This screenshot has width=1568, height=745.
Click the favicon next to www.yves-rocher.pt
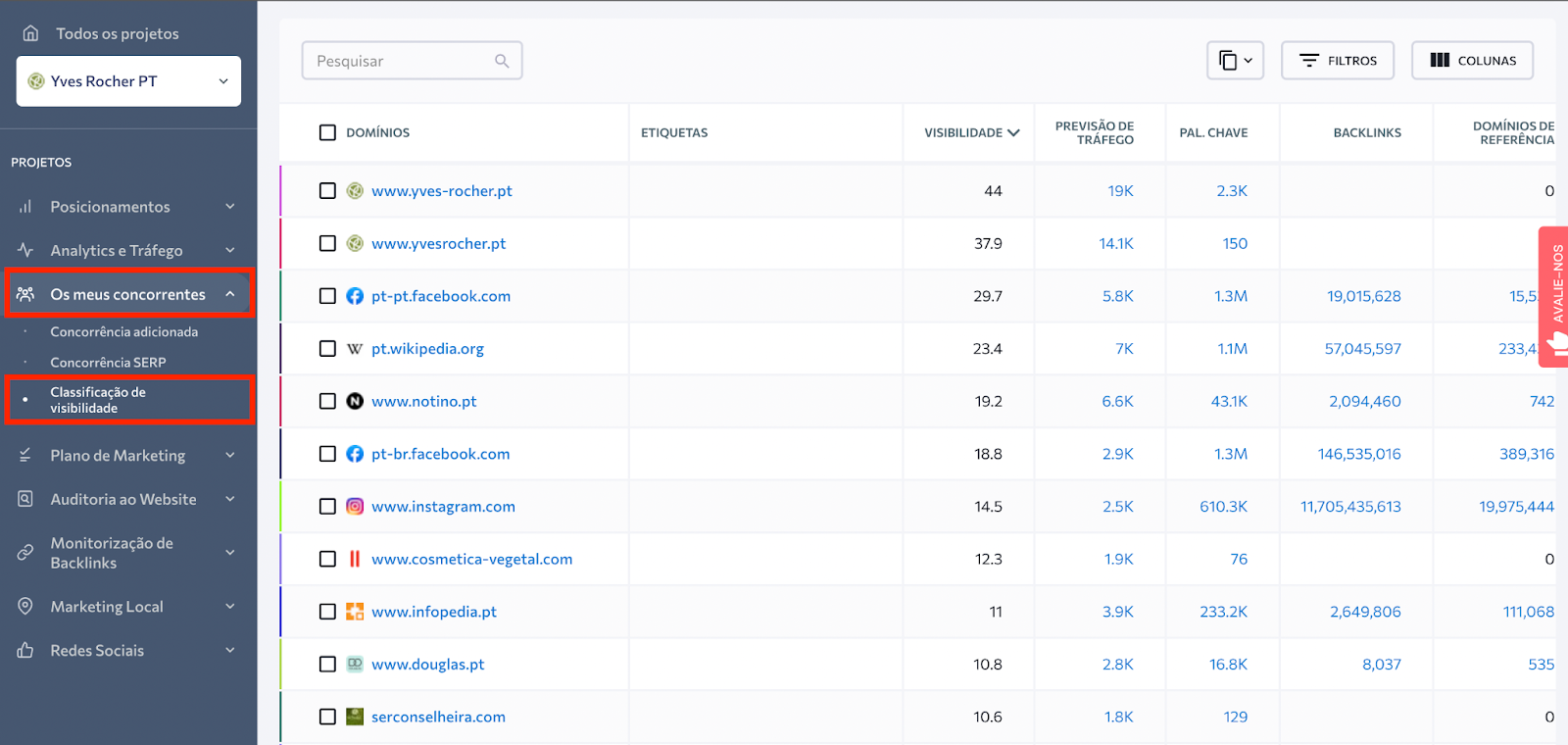pos(355,191)
